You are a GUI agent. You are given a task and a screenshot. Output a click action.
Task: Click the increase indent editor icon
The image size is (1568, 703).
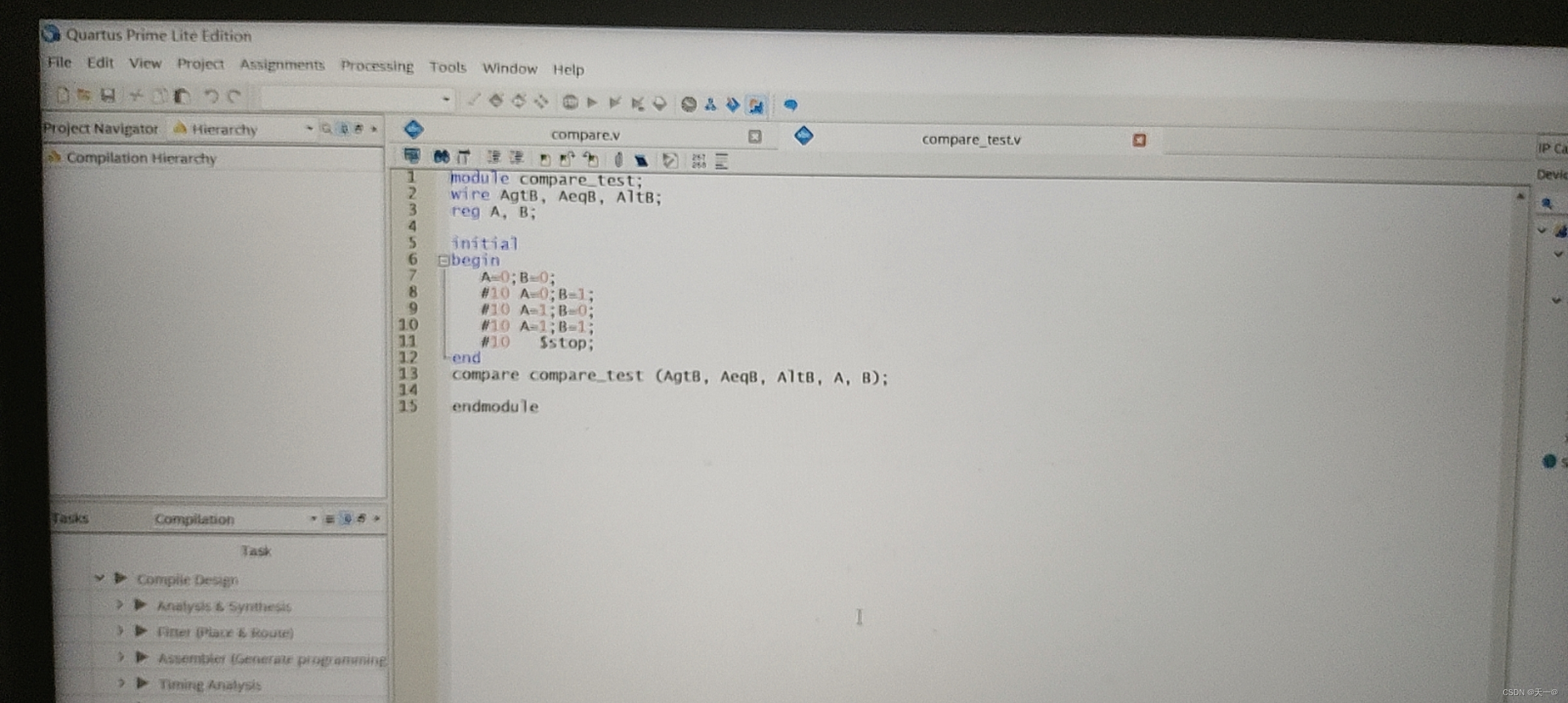pos(494,157)
